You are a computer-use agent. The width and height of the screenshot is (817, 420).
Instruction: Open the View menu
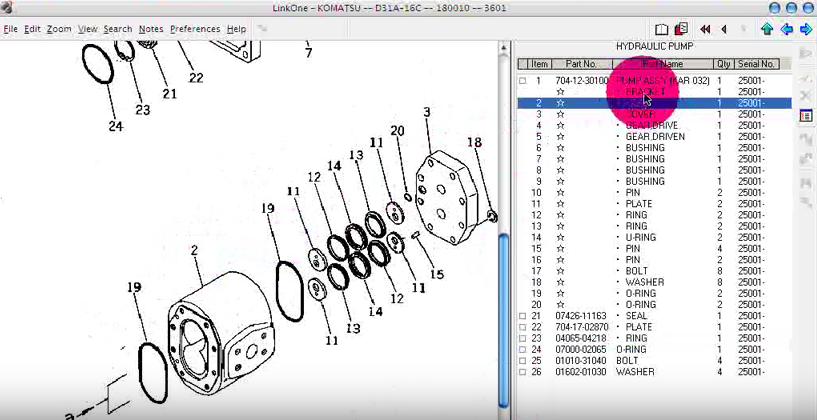(88, 29)
